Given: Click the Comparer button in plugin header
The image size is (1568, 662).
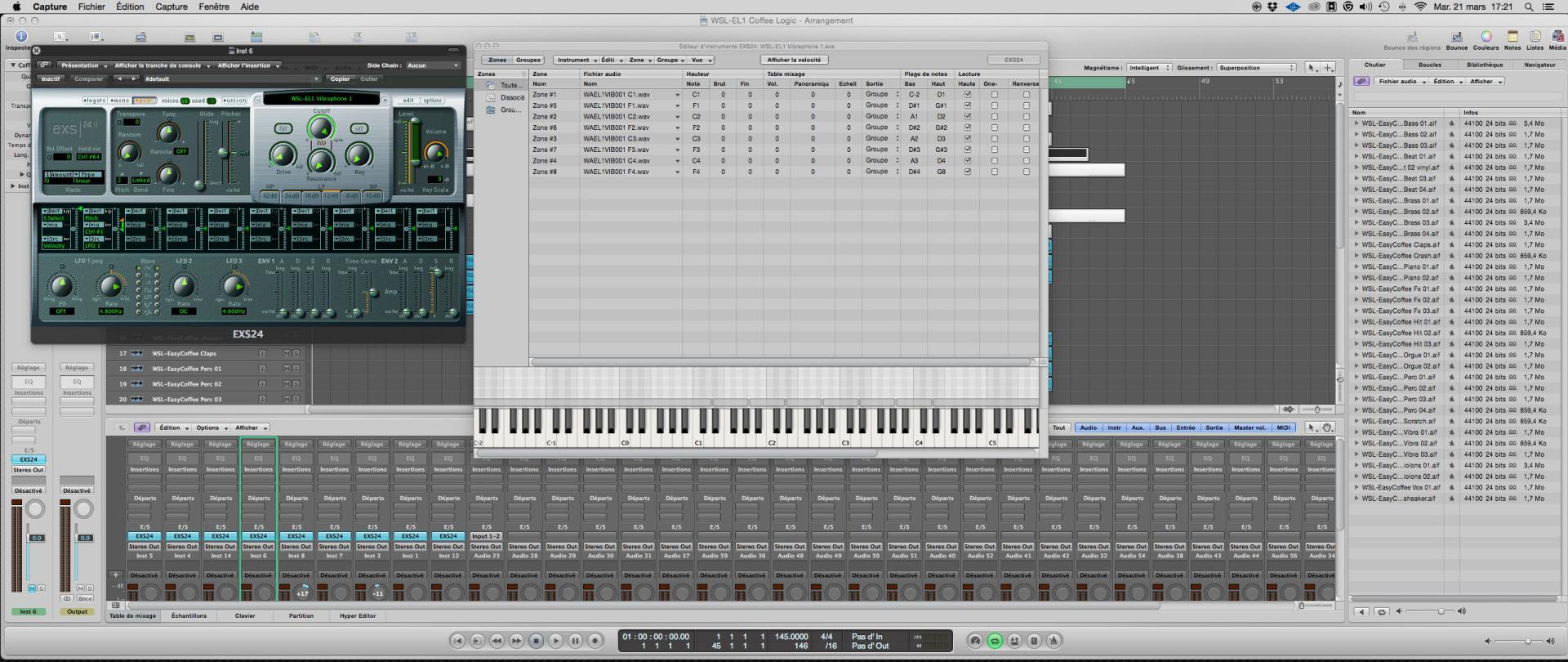Looking at the screenshot, I should (x=88, y=79).
